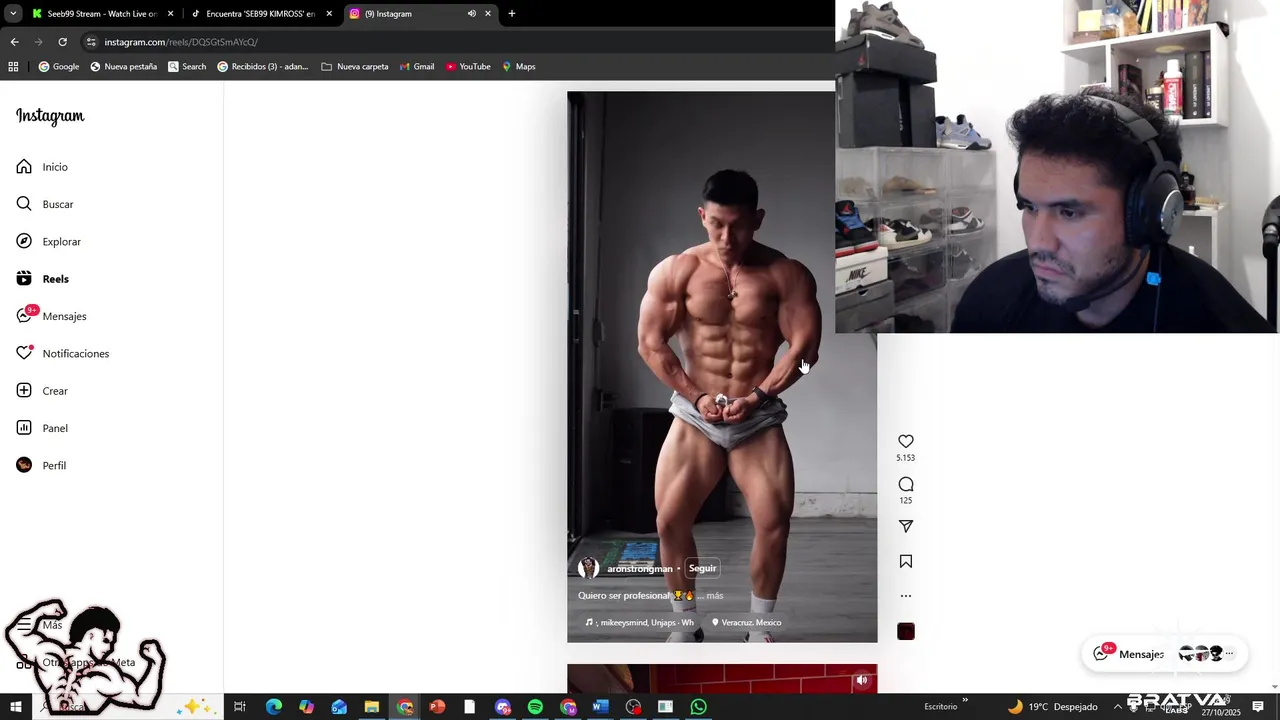The width and height of the screenshot is (1280, 720).
Task: Open Windows notification center
Action: pyautogui.click(x=1258, y=707)
